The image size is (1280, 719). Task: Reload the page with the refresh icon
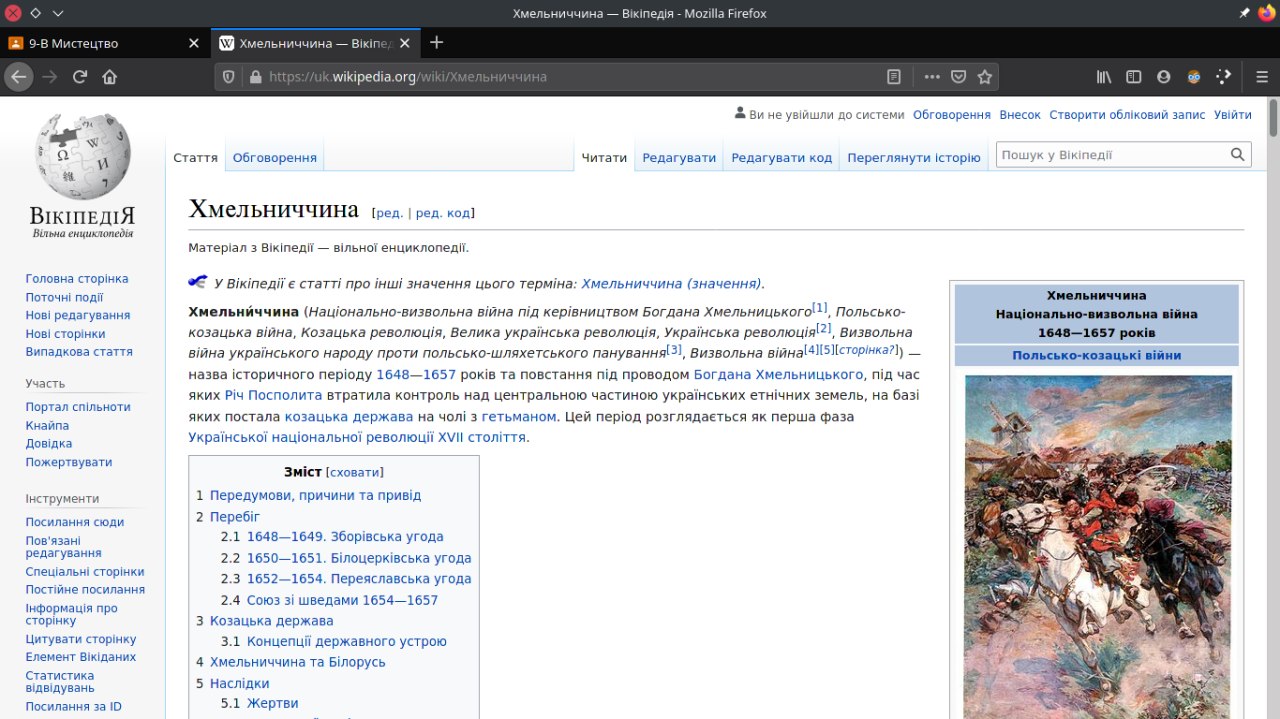(x=80, y=76)
